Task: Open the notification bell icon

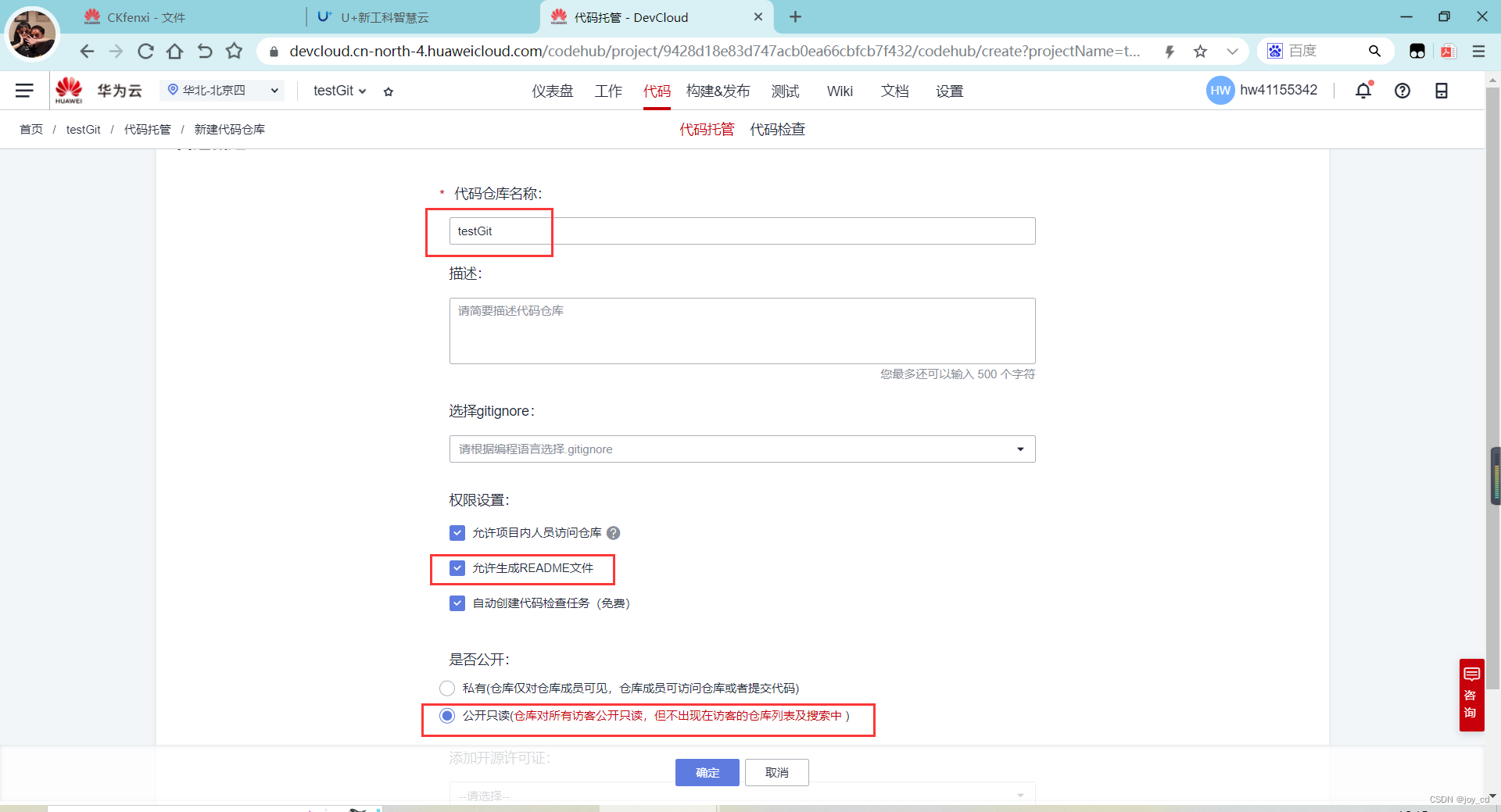Action: (x=1363, y=91)
